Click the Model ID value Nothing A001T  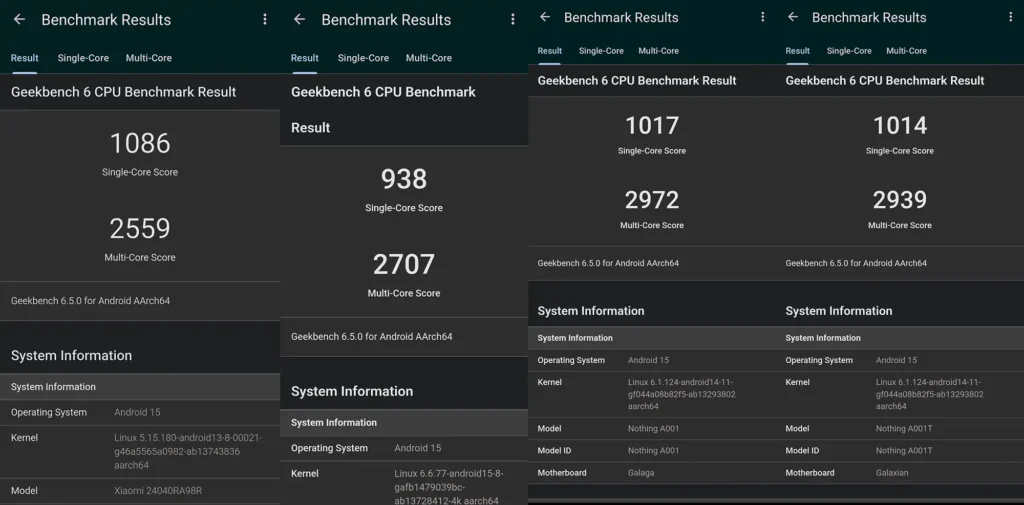(904, 451)
